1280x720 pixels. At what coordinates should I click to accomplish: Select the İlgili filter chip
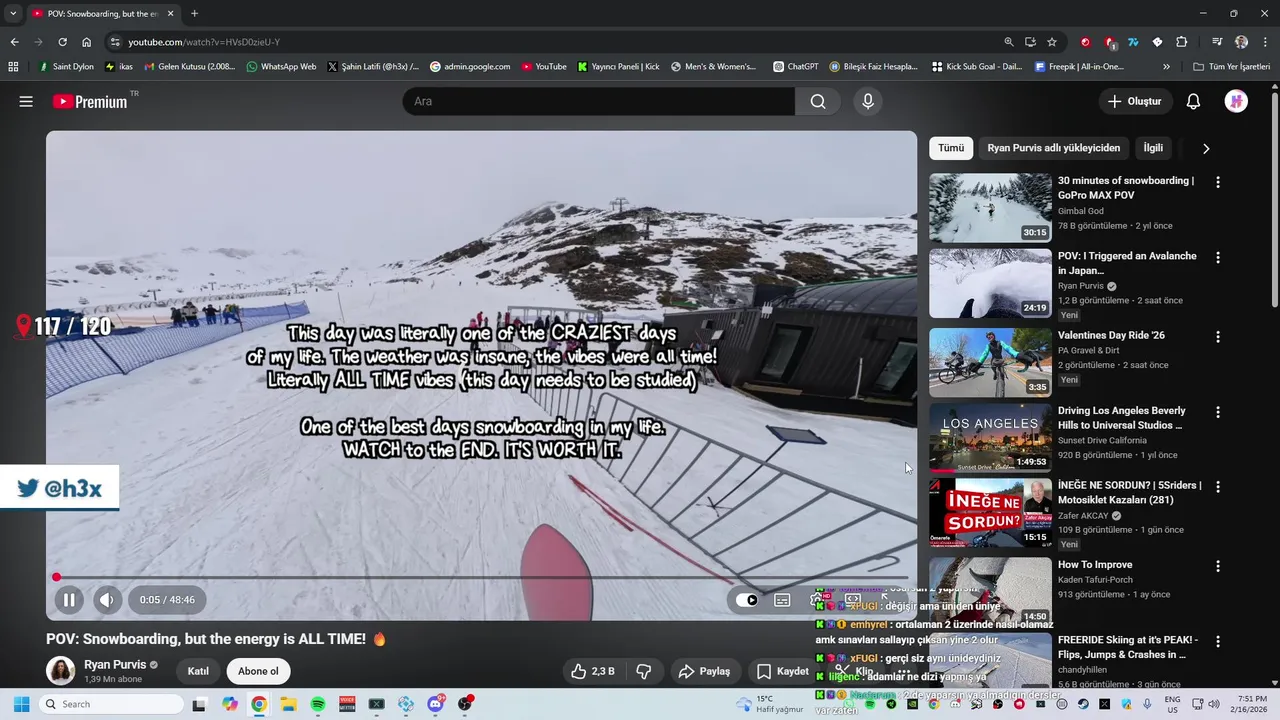pos(1153,148)
